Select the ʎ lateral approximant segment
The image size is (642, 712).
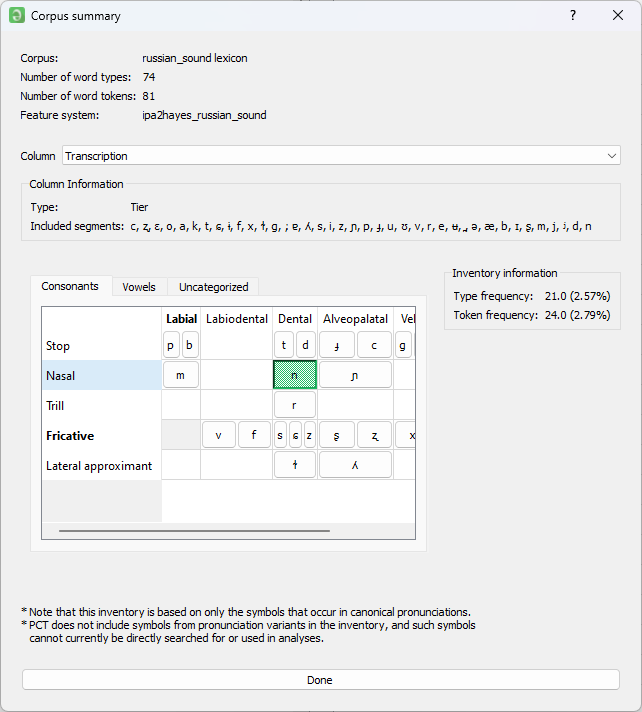pyautogui.click(x=355, y=465)
